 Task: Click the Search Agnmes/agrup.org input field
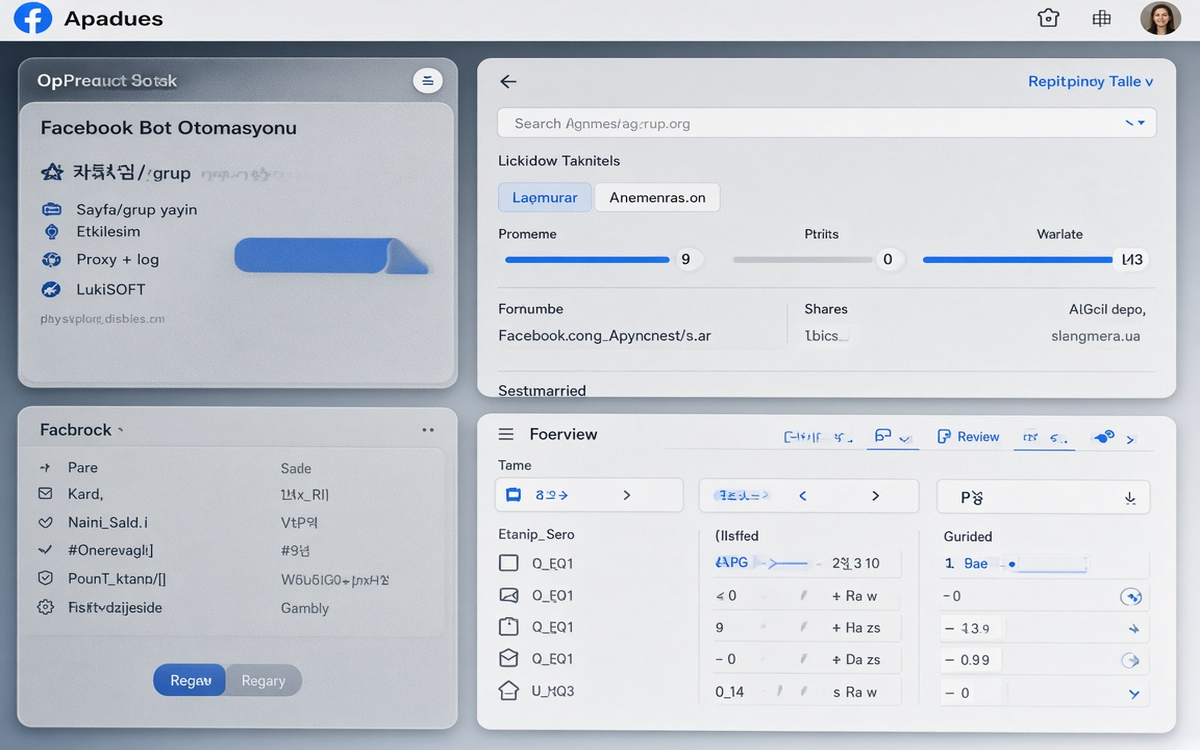point(826,123)
